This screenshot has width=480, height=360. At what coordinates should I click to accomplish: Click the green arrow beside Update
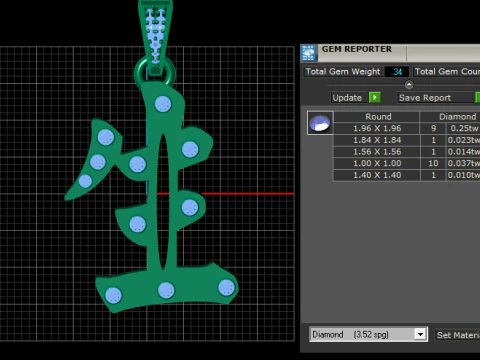click(375, 98)
